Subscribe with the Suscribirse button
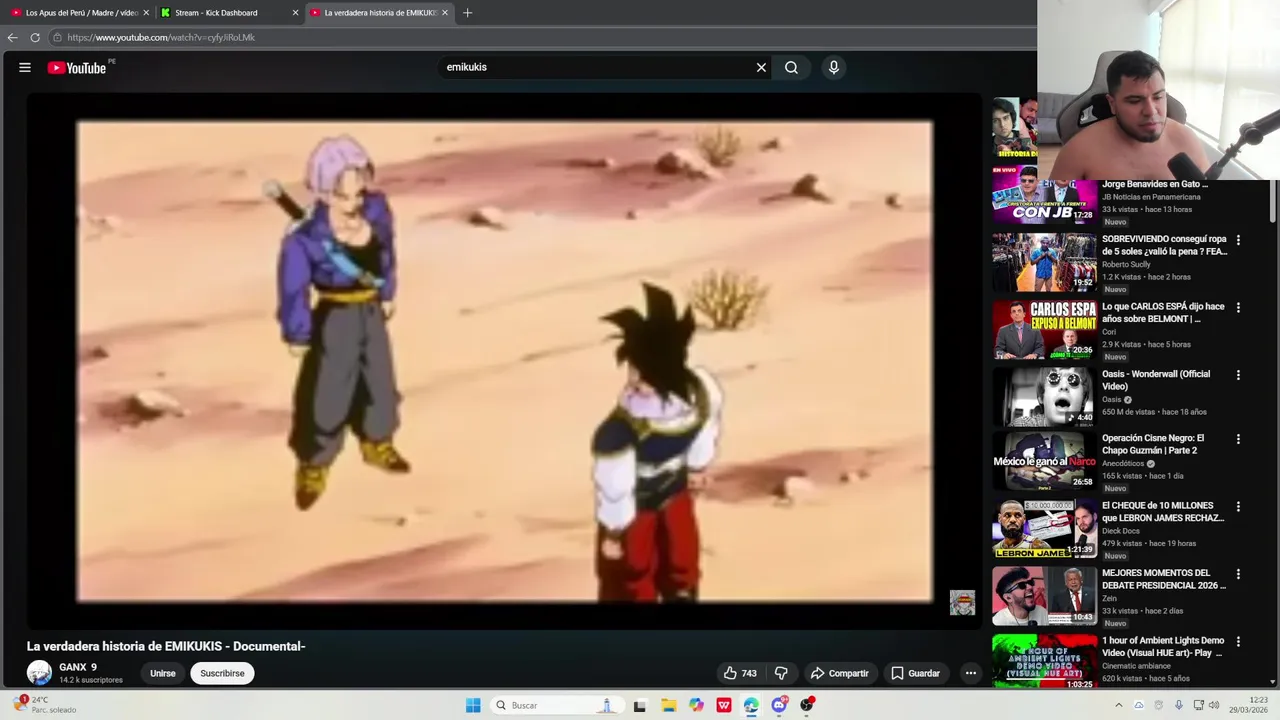This screenshot has height=720, width=1280. (x=222, y=673)
